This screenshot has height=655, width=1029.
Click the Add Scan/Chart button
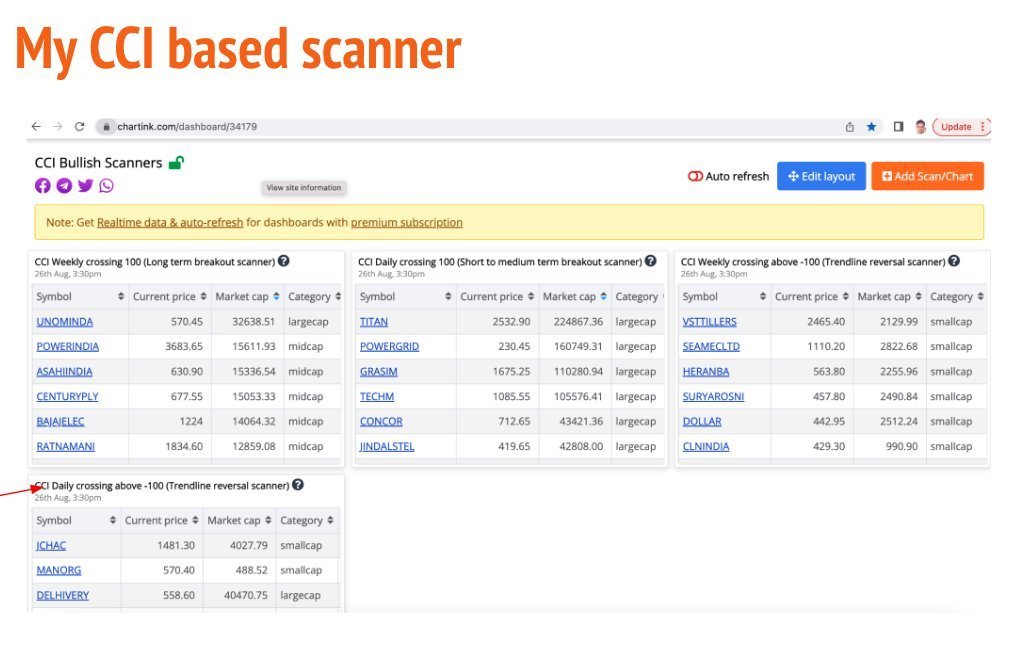pos(927,176)
